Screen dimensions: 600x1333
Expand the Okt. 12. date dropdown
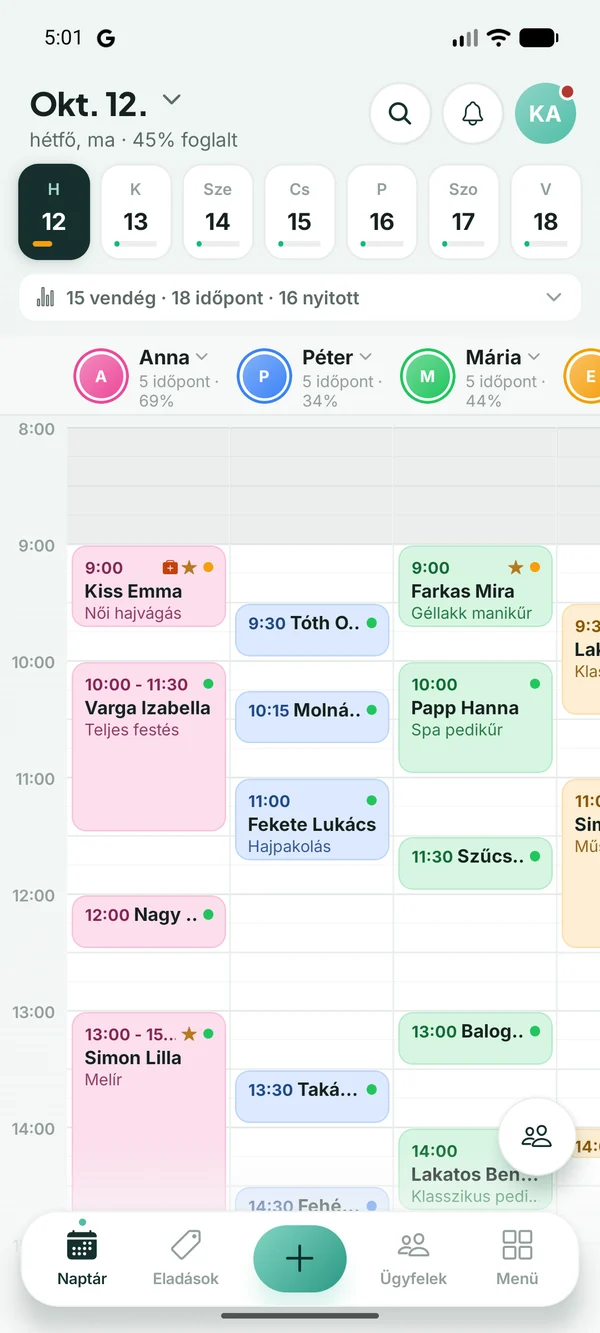click(171, 100)
